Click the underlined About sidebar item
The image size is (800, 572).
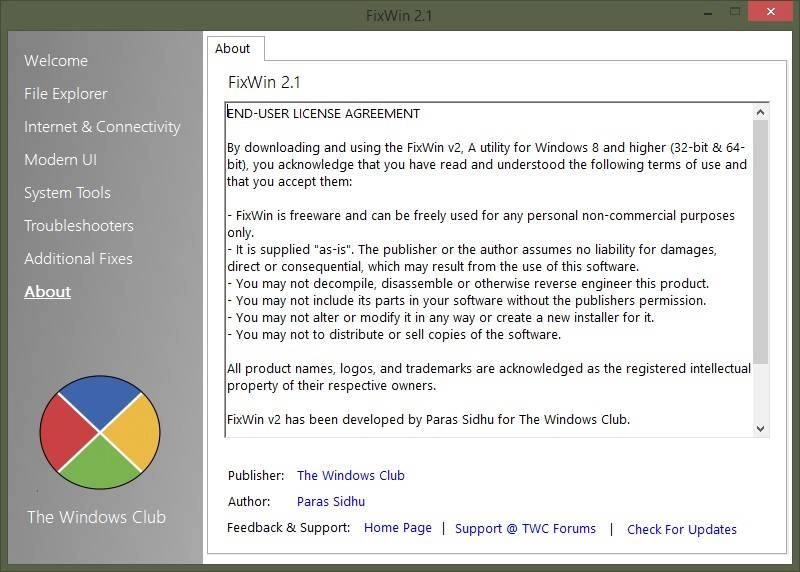coord(47,291)
